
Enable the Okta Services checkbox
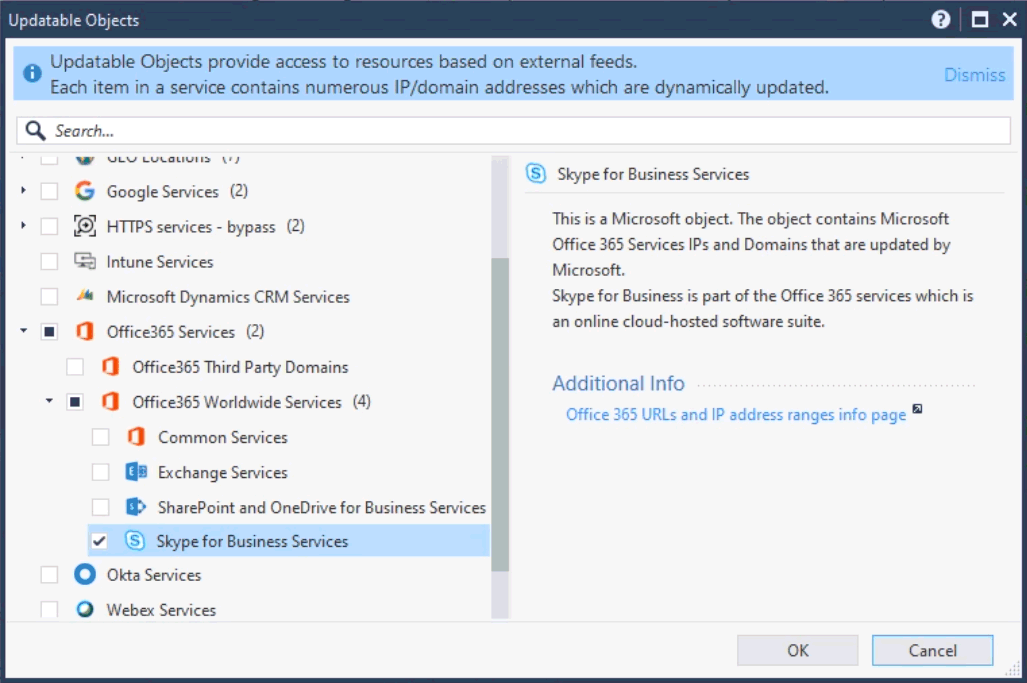49,575
